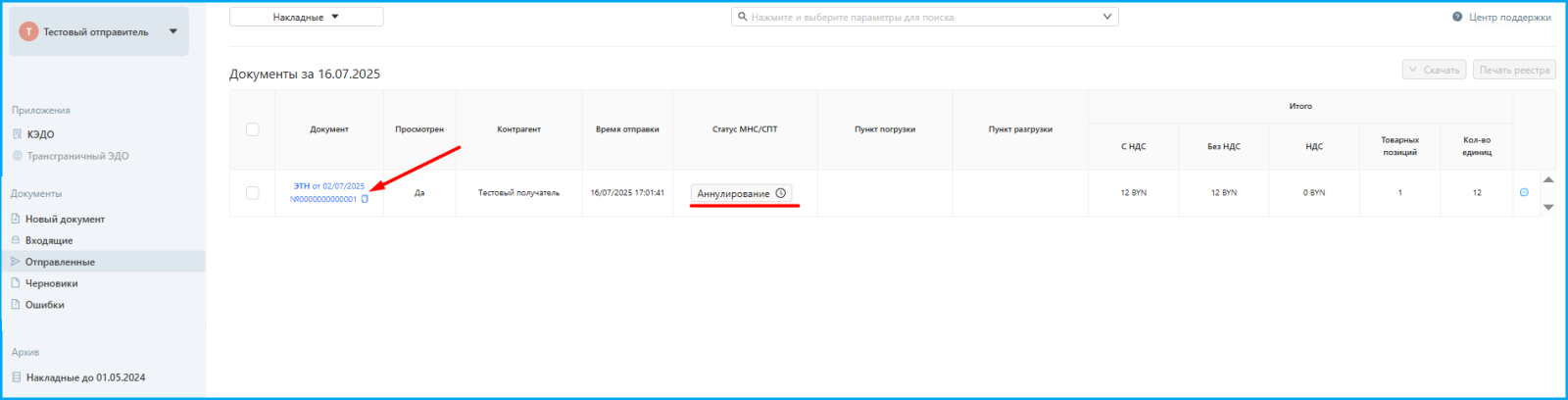Open the Накладные document type dropdown
The height and width of the screenshot is (400, 1568).
306,17
